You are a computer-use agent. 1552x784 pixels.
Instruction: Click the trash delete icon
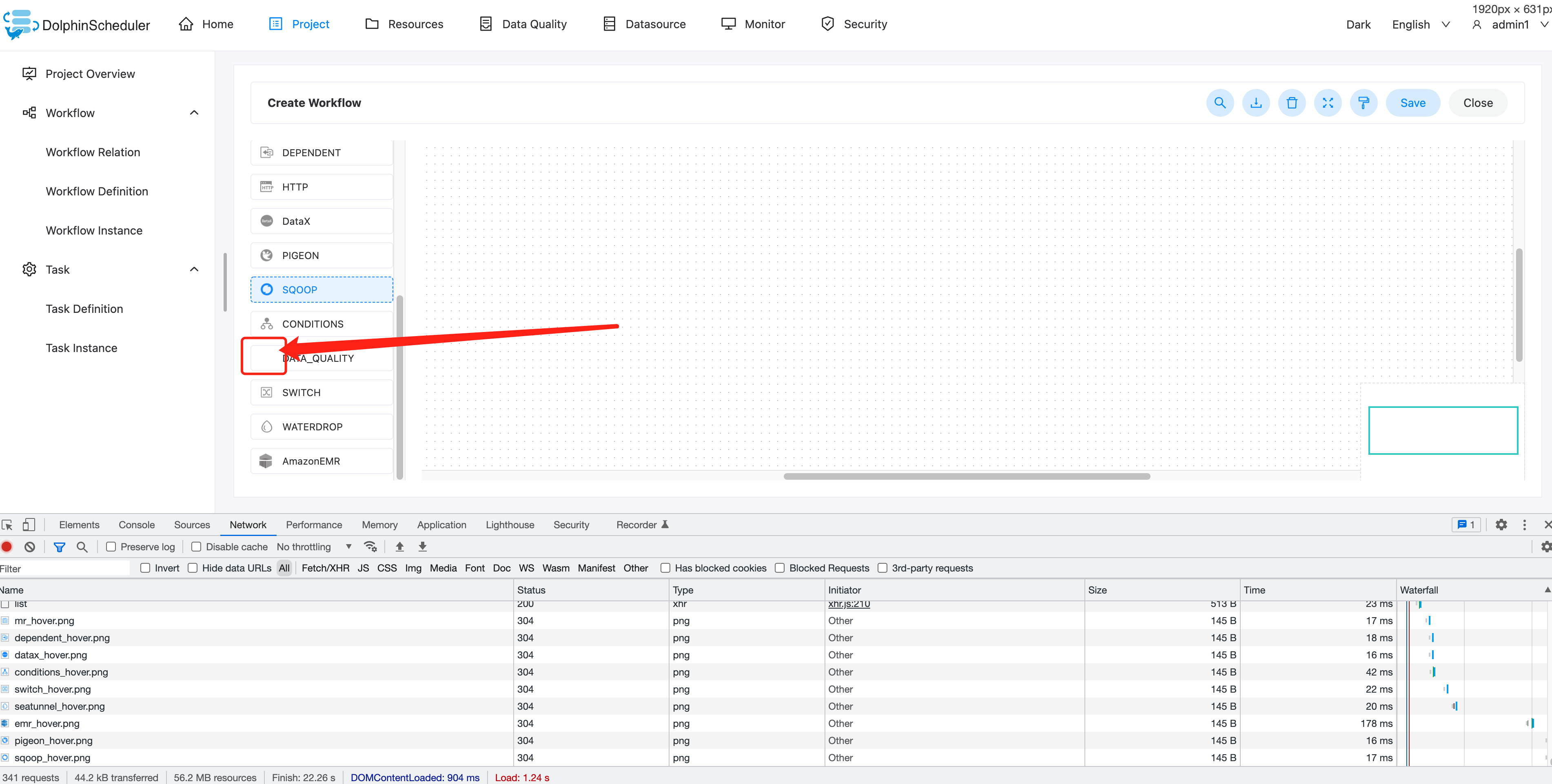(x=1292, y=103)
